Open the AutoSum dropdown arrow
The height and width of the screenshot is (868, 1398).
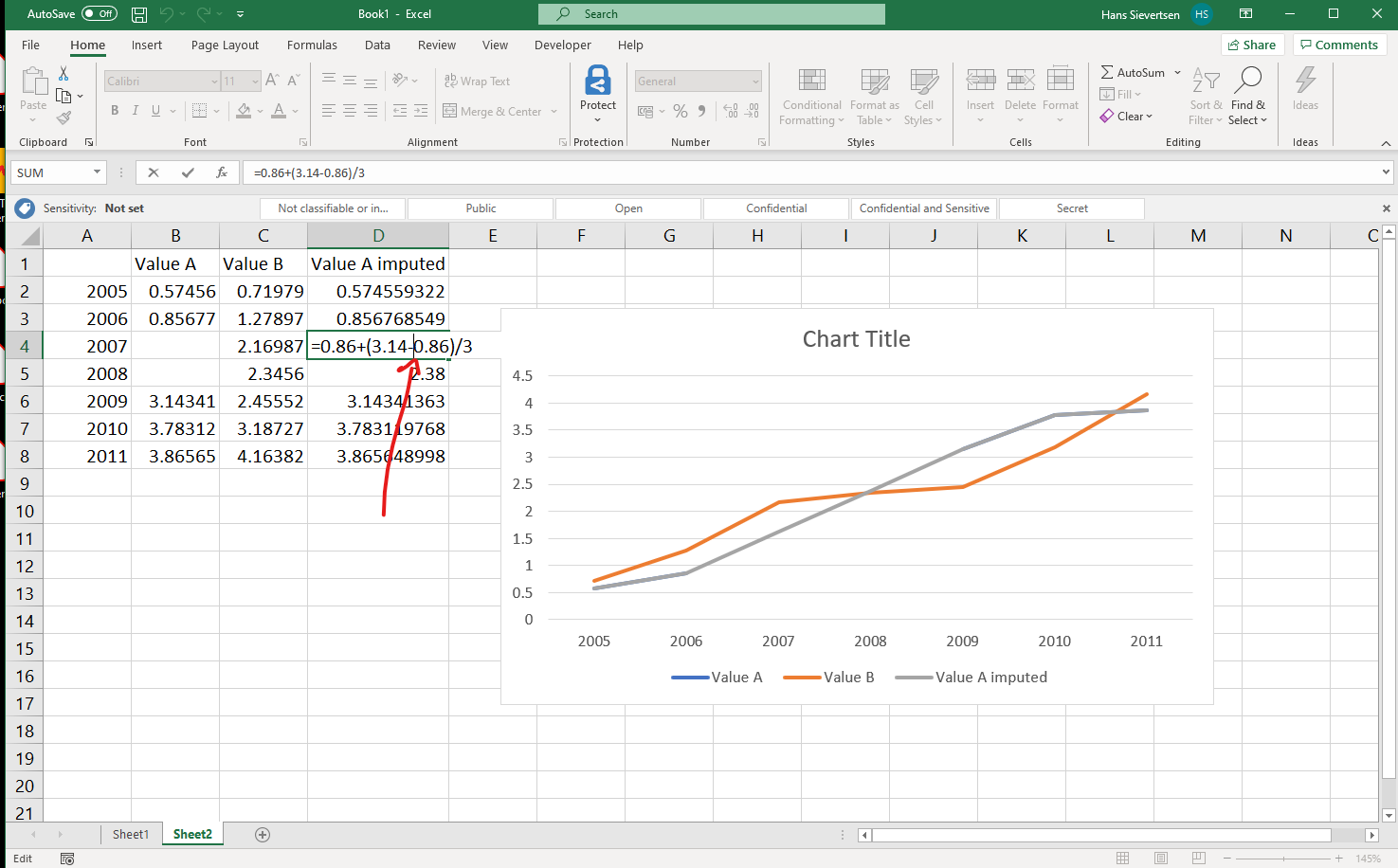(x=1178, y=73)
